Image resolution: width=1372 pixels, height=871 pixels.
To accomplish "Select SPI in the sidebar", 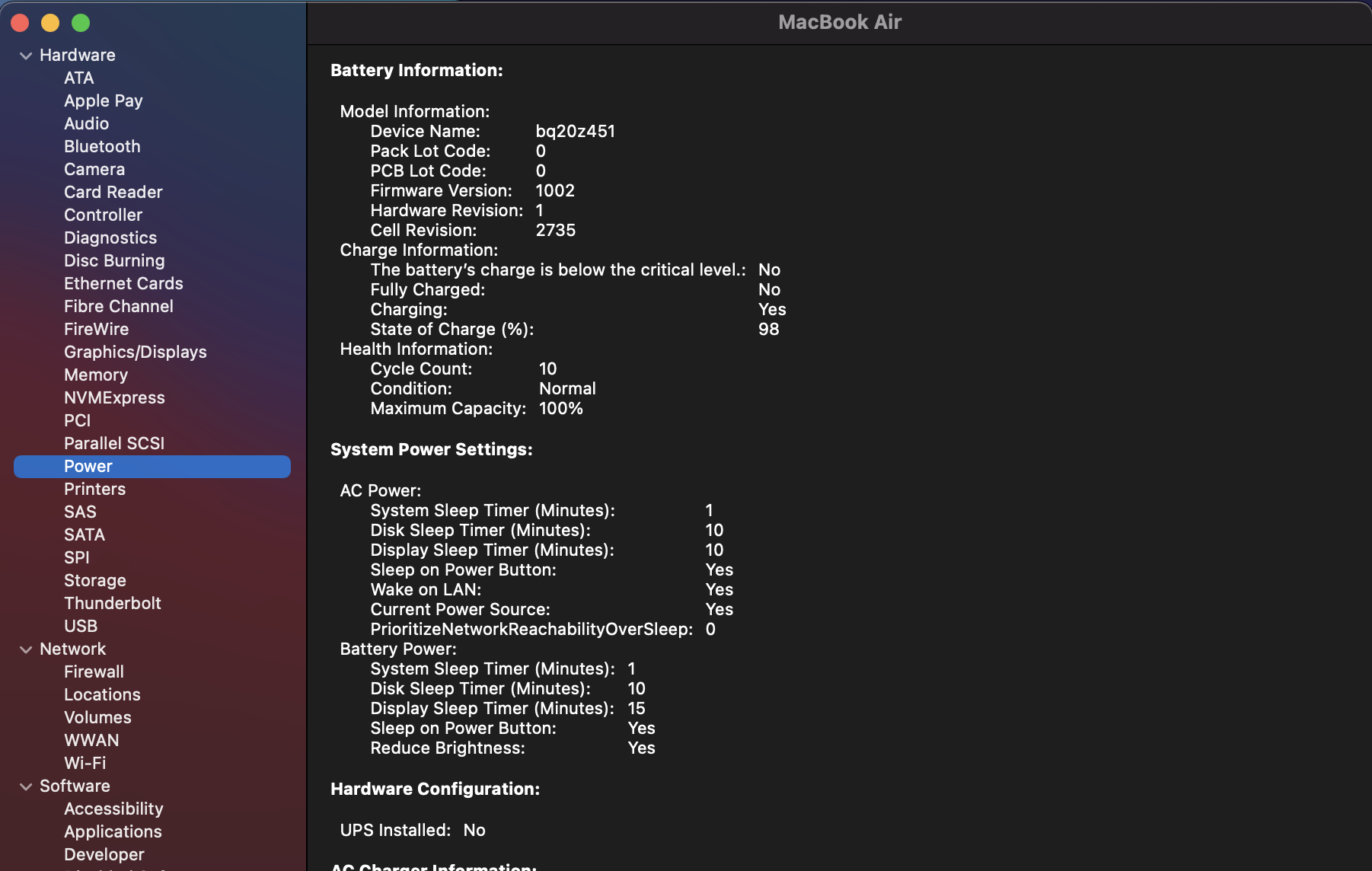I will point(77,558).
